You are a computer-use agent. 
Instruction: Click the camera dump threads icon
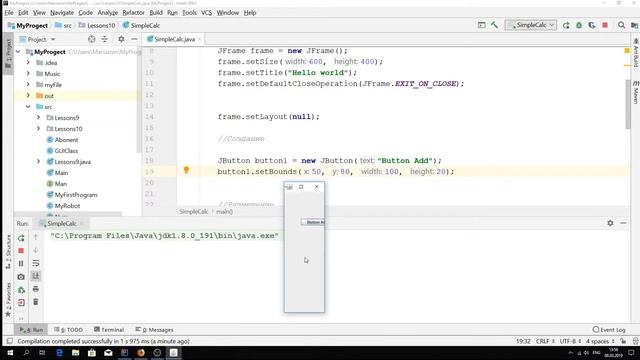(21, 277)
